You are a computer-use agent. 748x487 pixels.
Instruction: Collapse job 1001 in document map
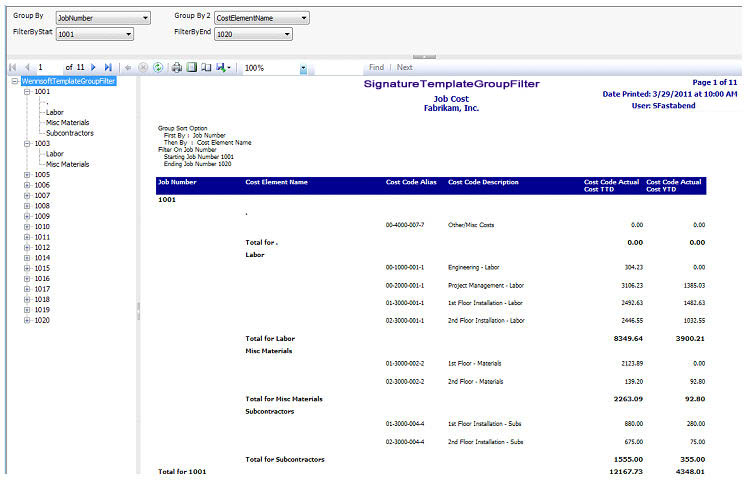click(26, 91)
